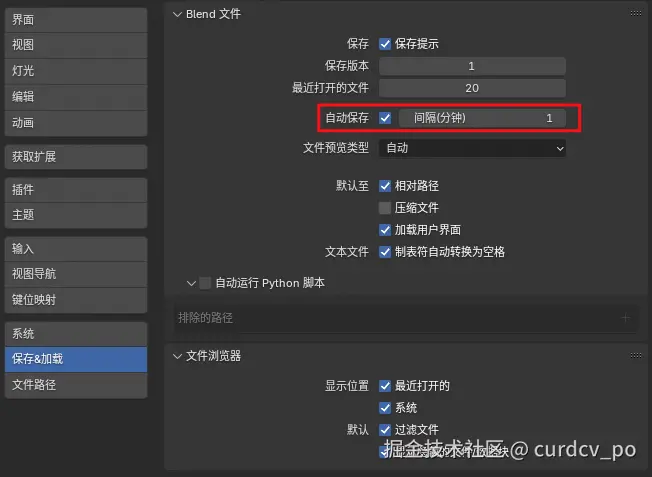The image size is (652, 477).
Task: Select the 输入 section
Action: pos(76,249)
